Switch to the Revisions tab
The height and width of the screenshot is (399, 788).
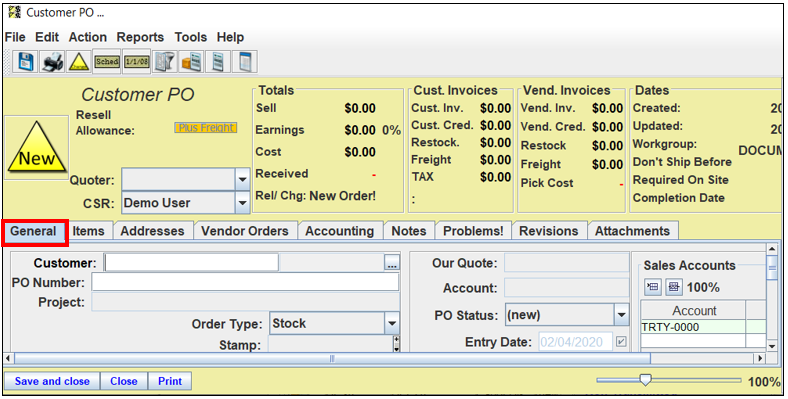(x=549, y=231)
